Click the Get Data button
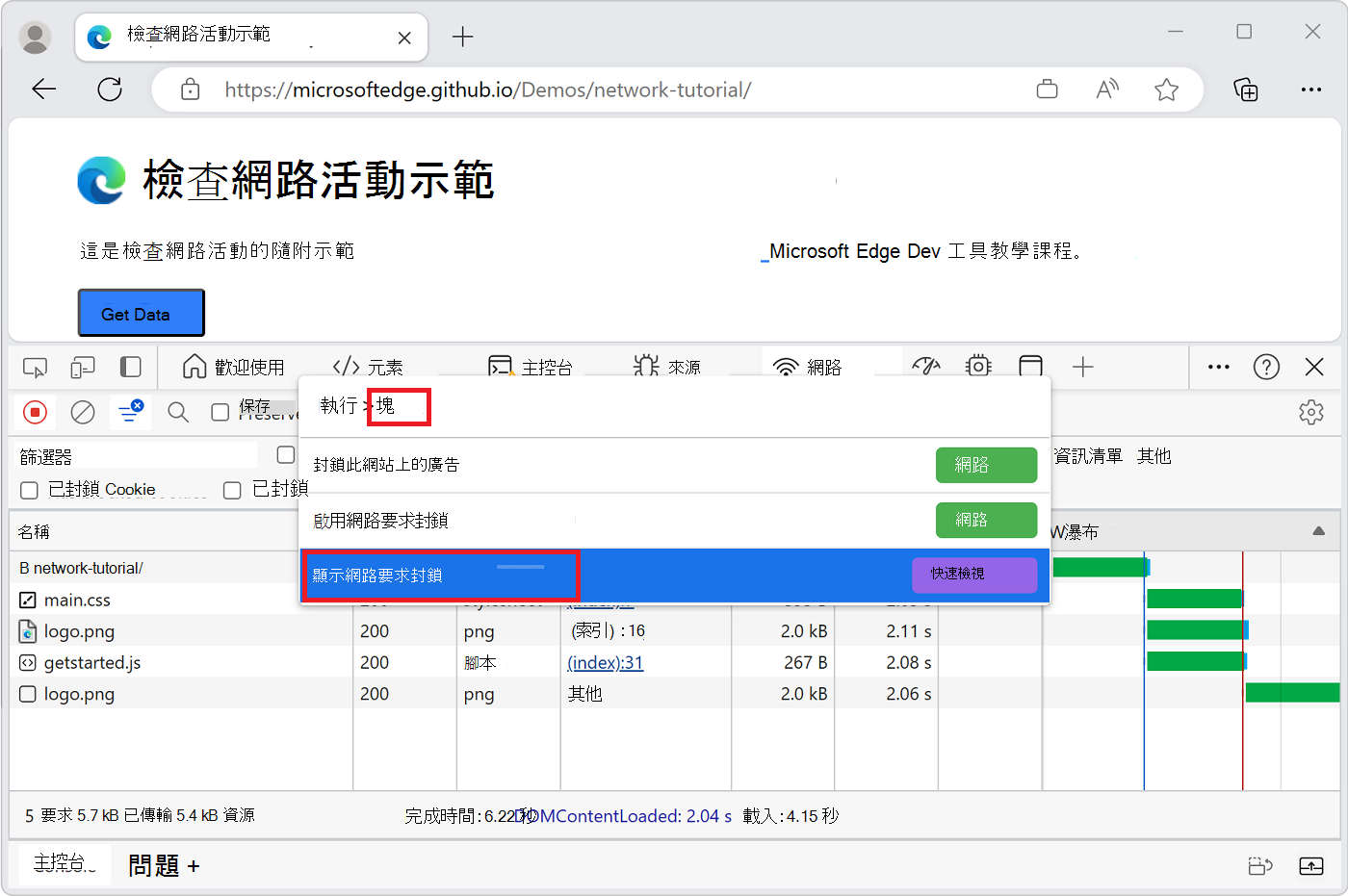This screenshot has height=896, width=1348. [x=141, y=314]
